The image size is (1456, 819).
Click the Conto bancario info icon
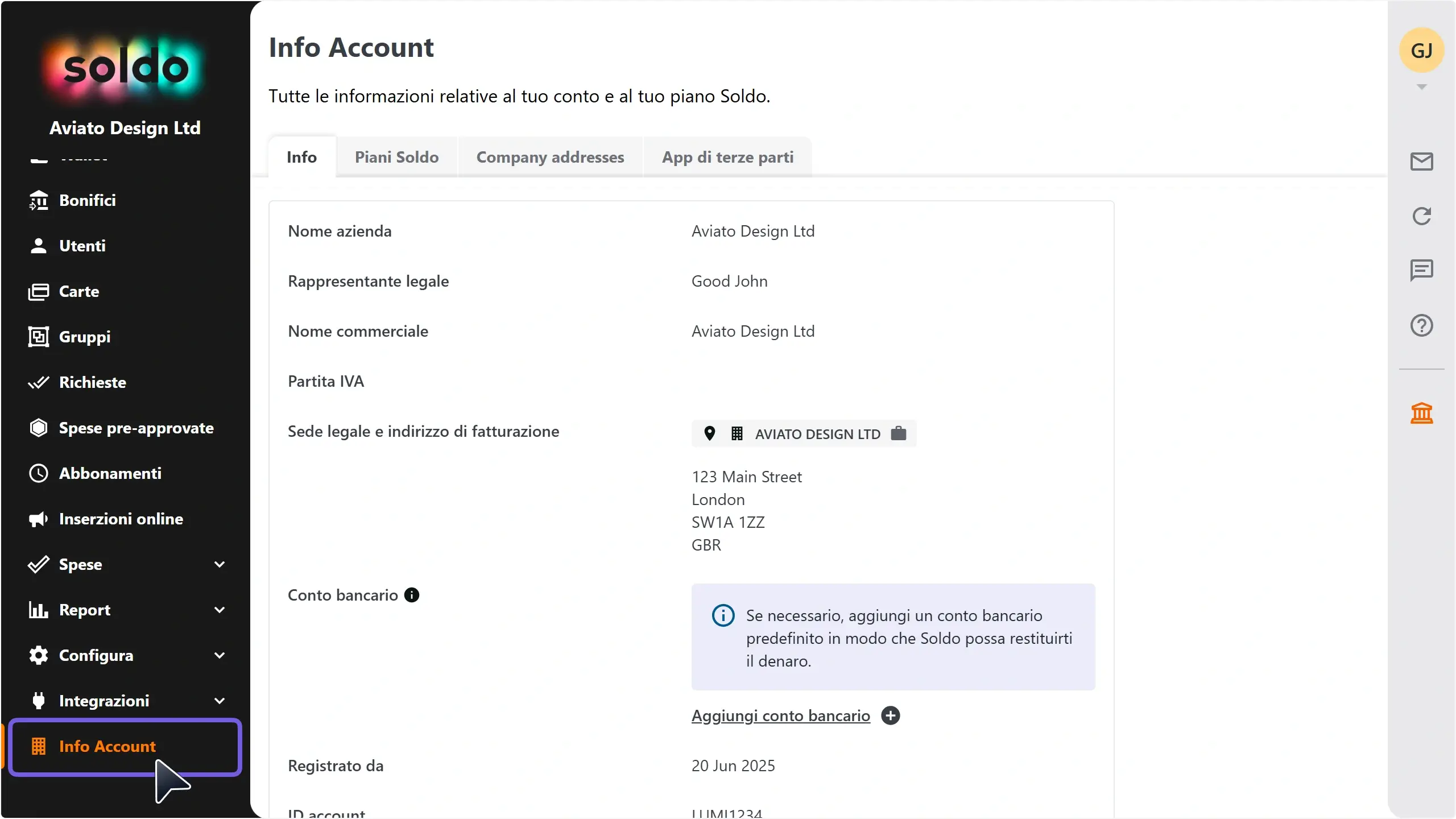point(412,595)
